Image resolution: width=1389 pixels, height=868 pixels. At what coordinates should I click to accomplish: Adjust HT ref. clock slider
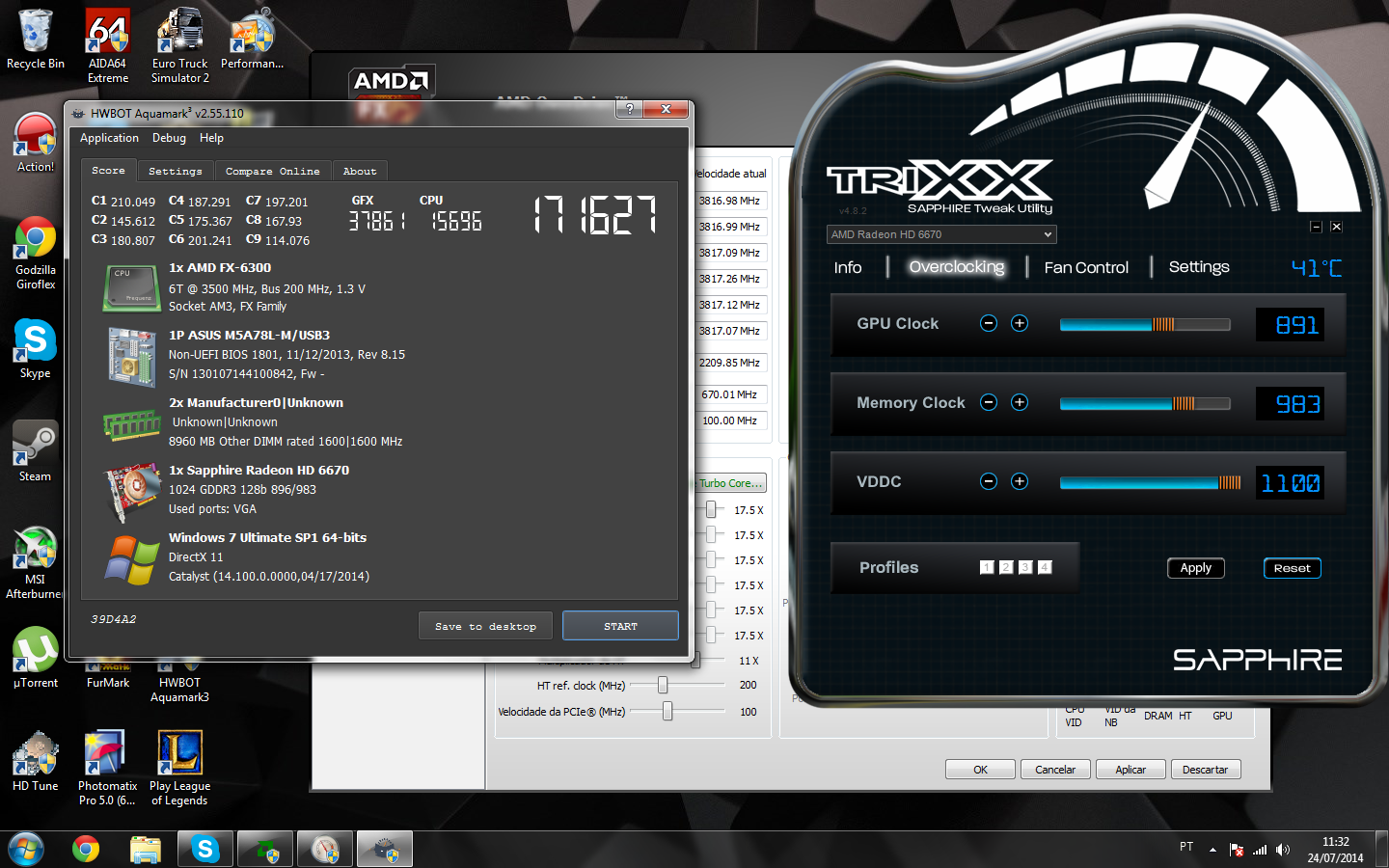click(663, 685)
